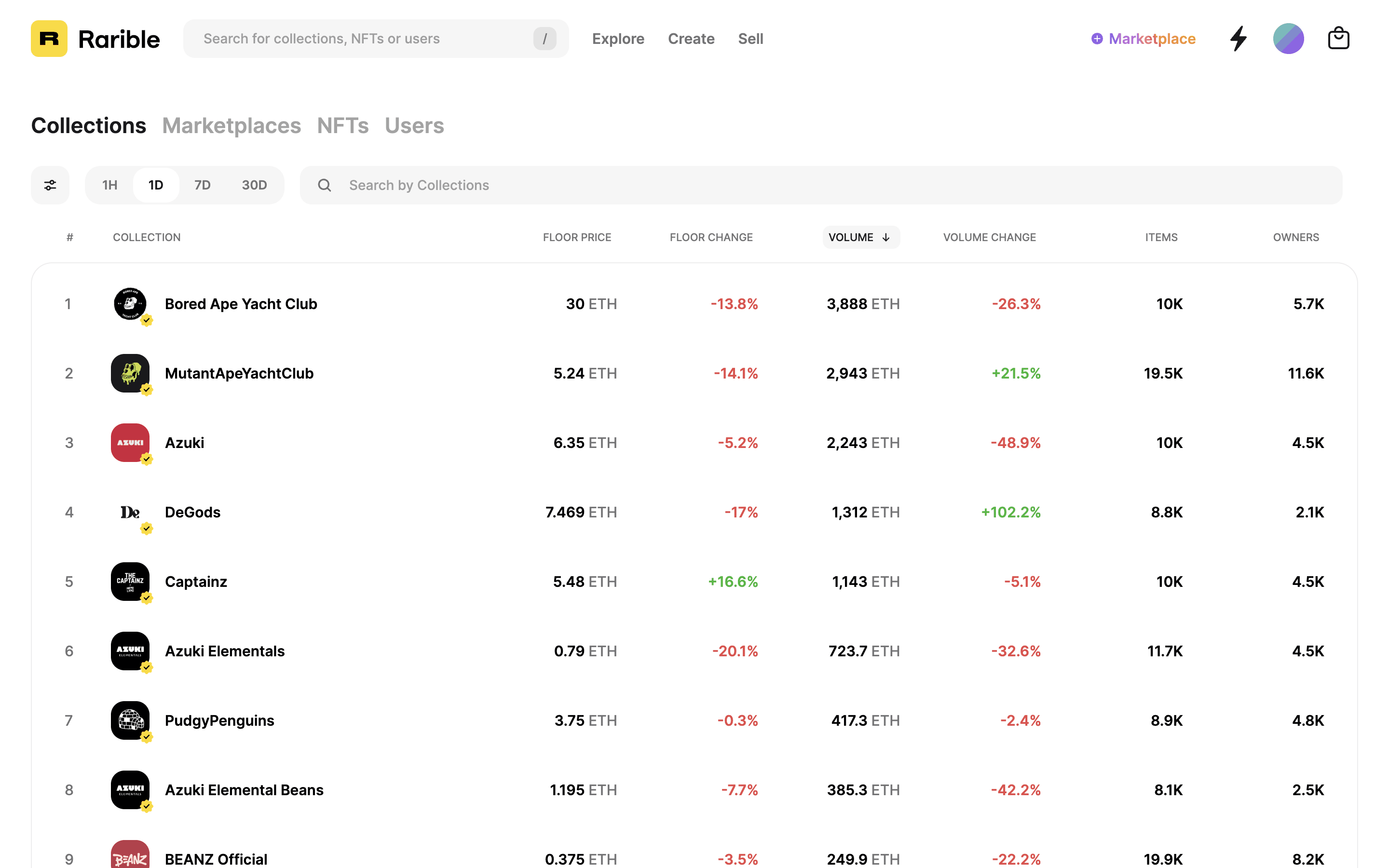Open the filters slider icon
This screenshot has height=868, width=1389.
50,185
